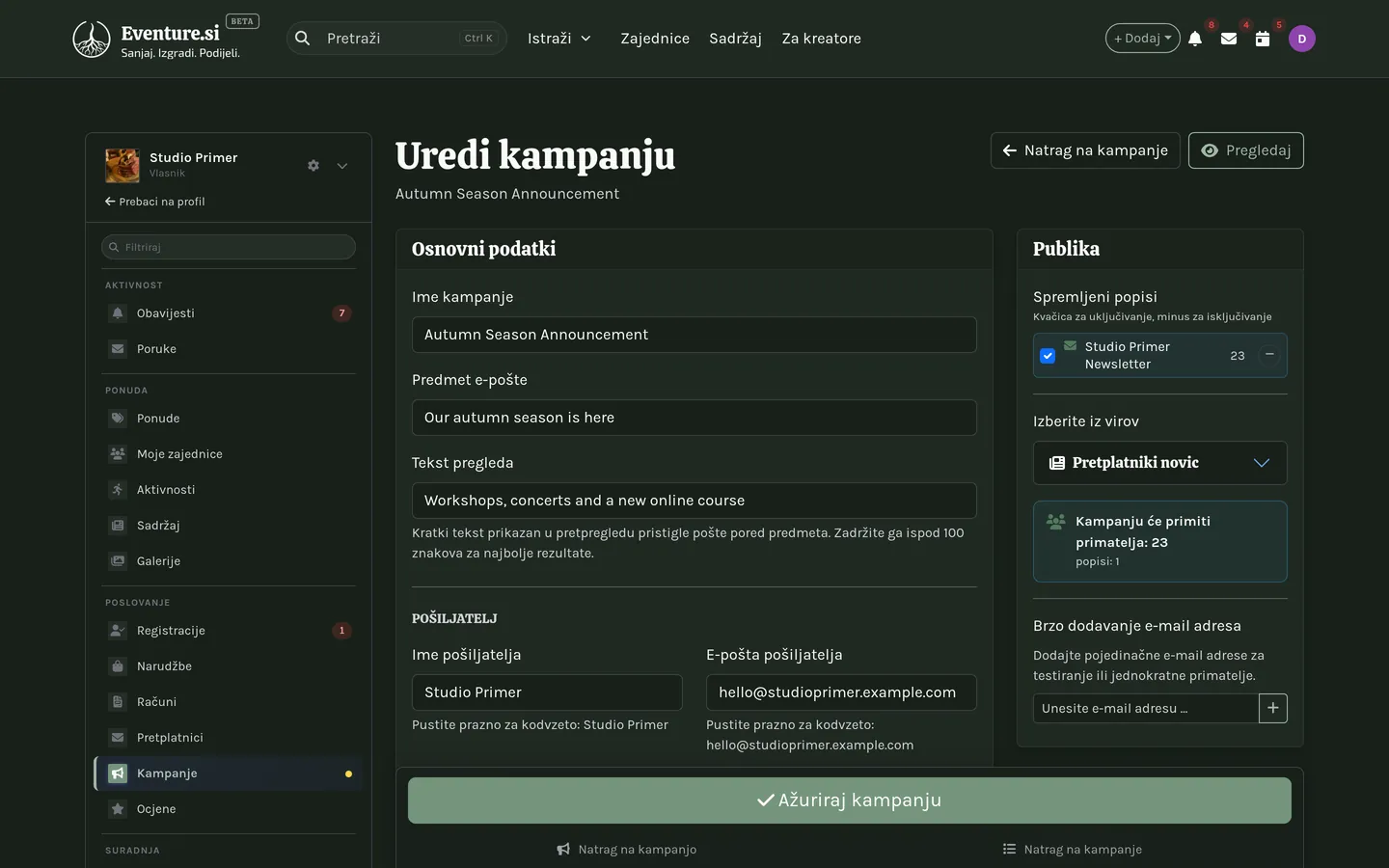Open Narudžbe sidebar item

[x=229, y=666]
